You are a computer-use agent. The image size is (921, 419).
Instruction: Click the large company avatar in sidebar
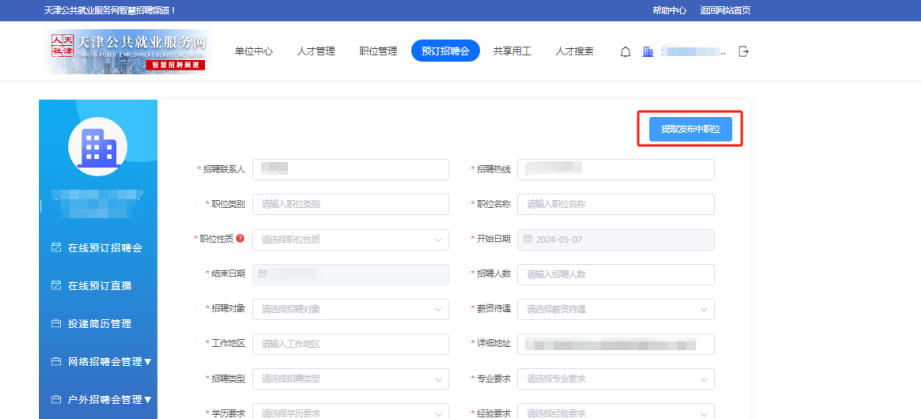[x=98, y=146]
